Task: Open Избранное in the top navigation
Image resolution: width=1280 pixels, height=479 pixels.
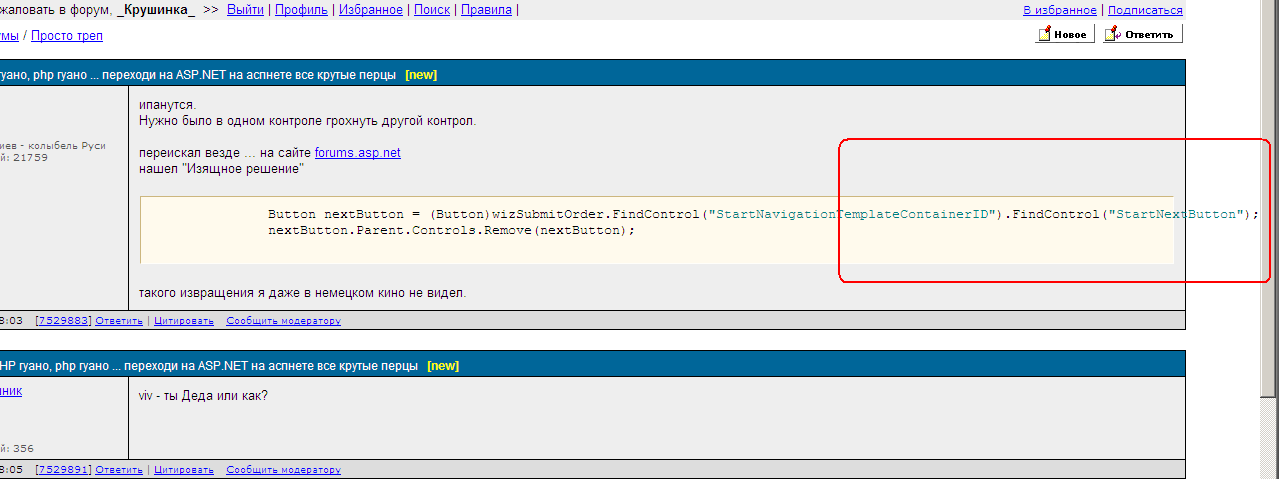Action: (369, 10)
